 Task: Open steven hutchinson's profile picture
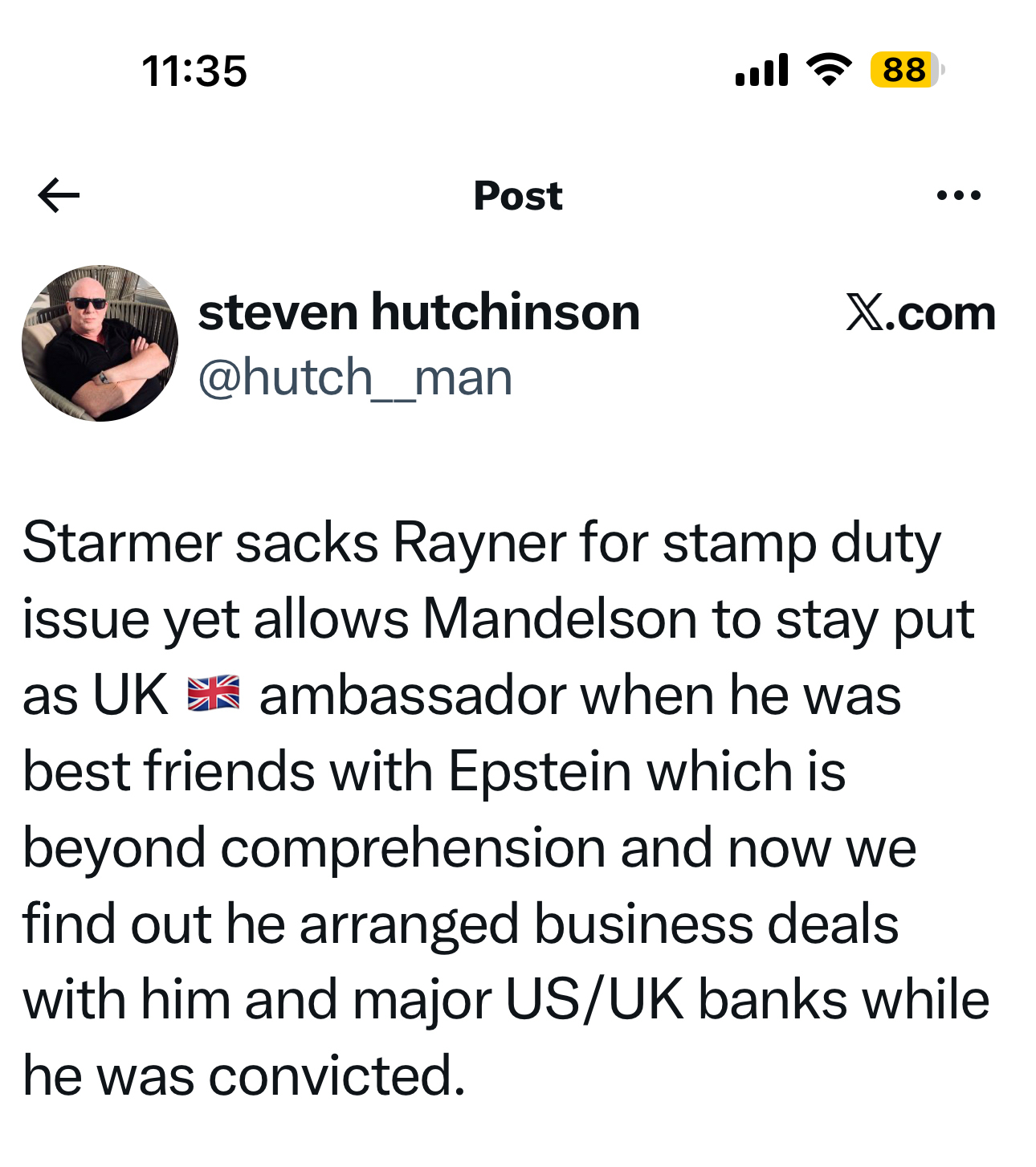pos(100,343)
